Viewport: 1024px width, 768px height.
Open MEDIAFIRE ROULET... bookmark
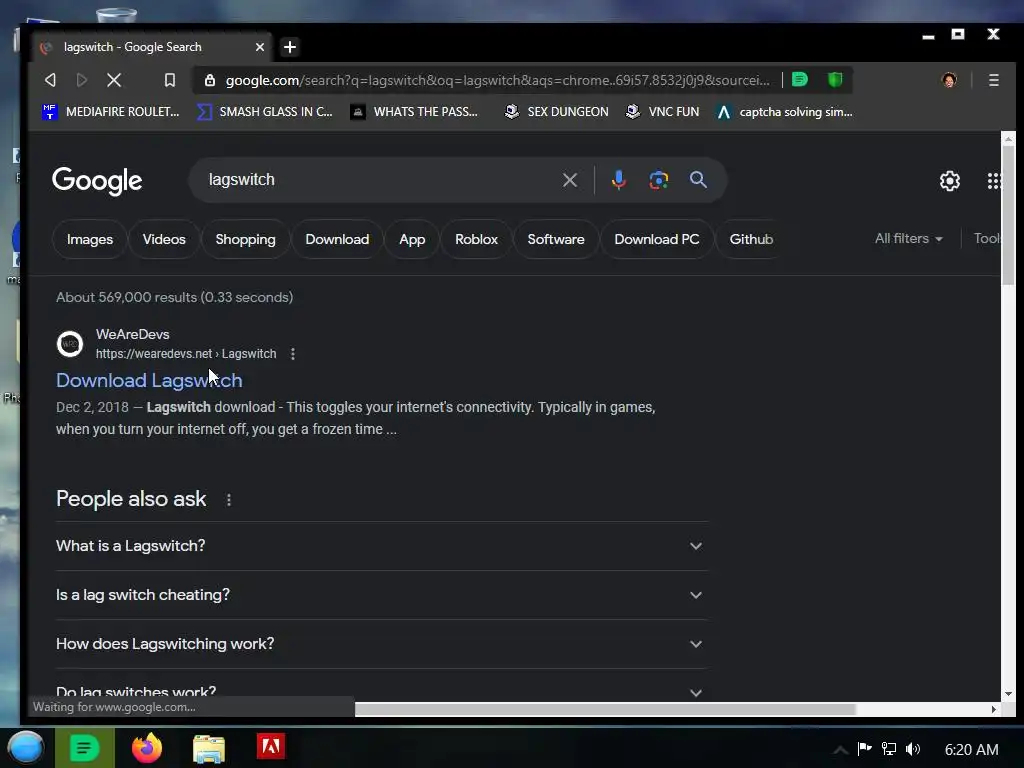click(x=110, y=112)
